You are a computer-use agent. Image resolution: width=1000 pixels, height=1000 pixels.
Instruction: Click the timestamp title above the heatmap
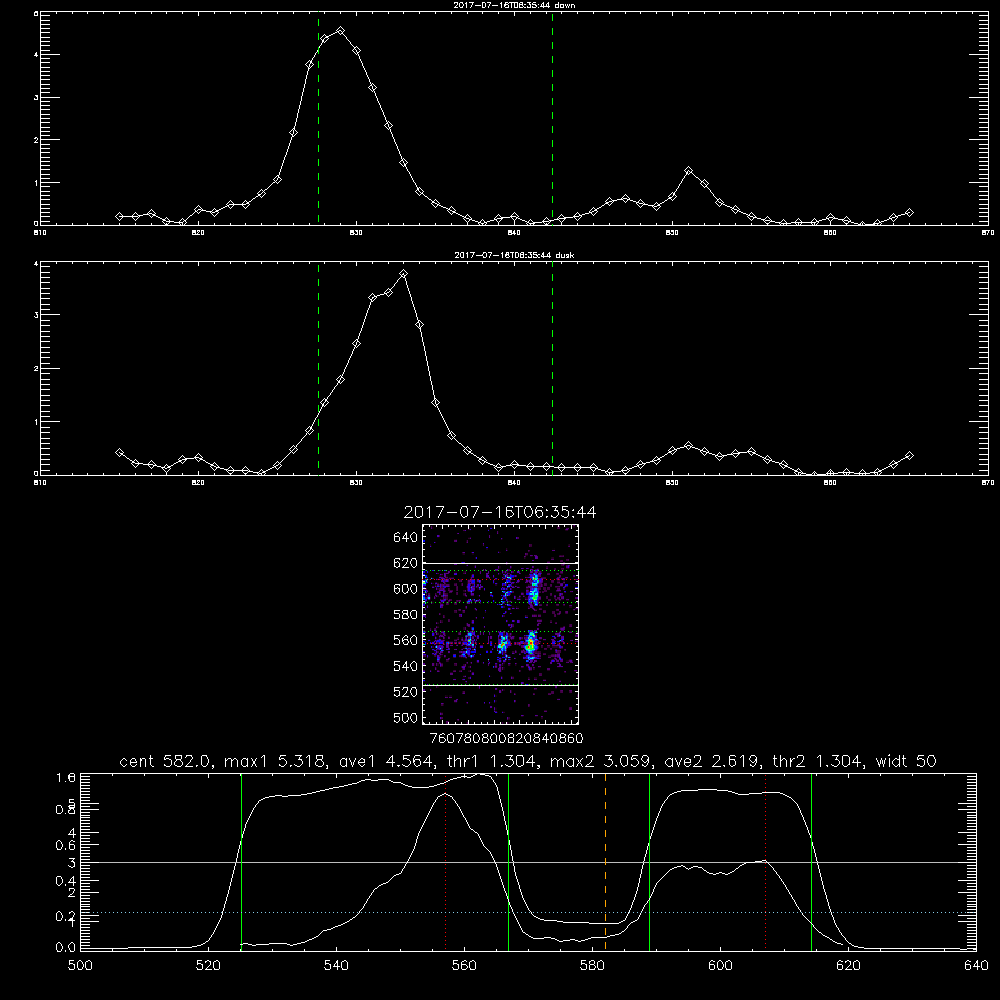click(500, 512)
